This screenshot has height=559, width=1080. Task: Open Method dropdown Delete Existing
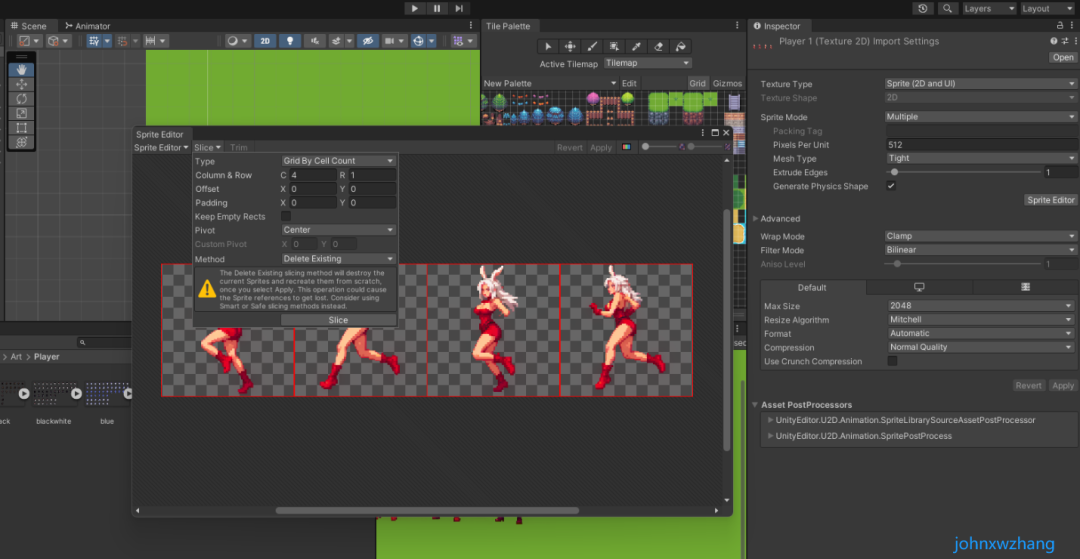[339, 259]
